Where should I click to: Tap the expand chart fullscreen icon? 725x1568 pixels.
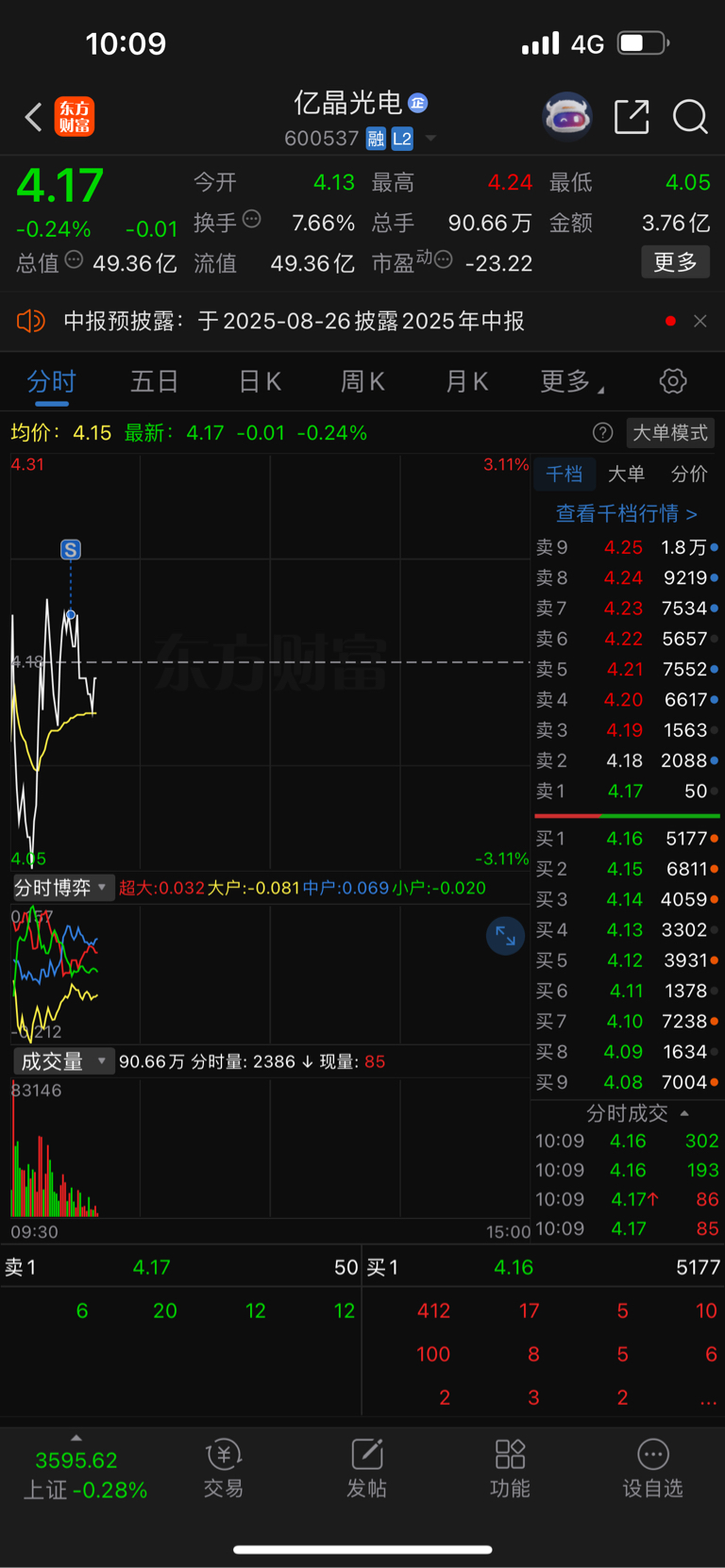[x=505, y=936]
